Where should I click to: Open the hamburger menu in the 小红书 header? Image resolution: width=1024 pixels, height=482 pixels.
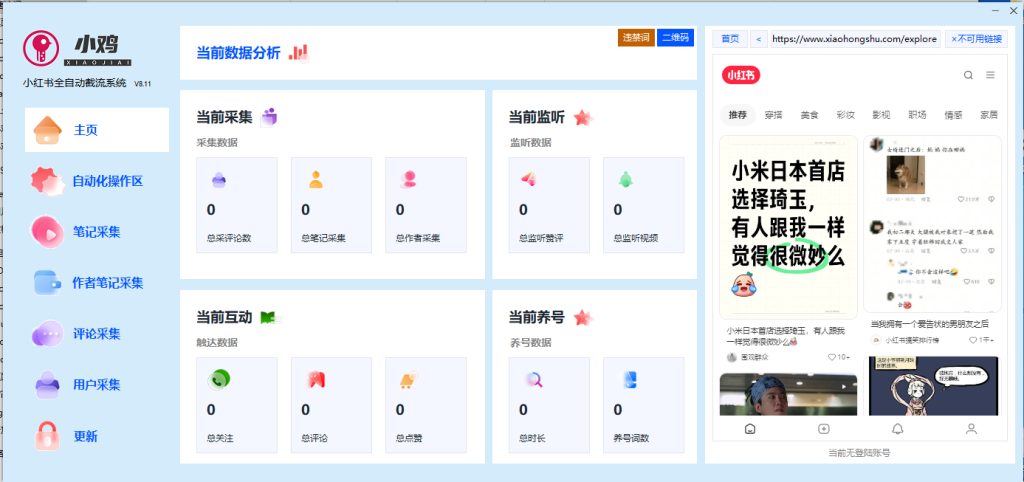pyautogui.click(x=990, y=75)
